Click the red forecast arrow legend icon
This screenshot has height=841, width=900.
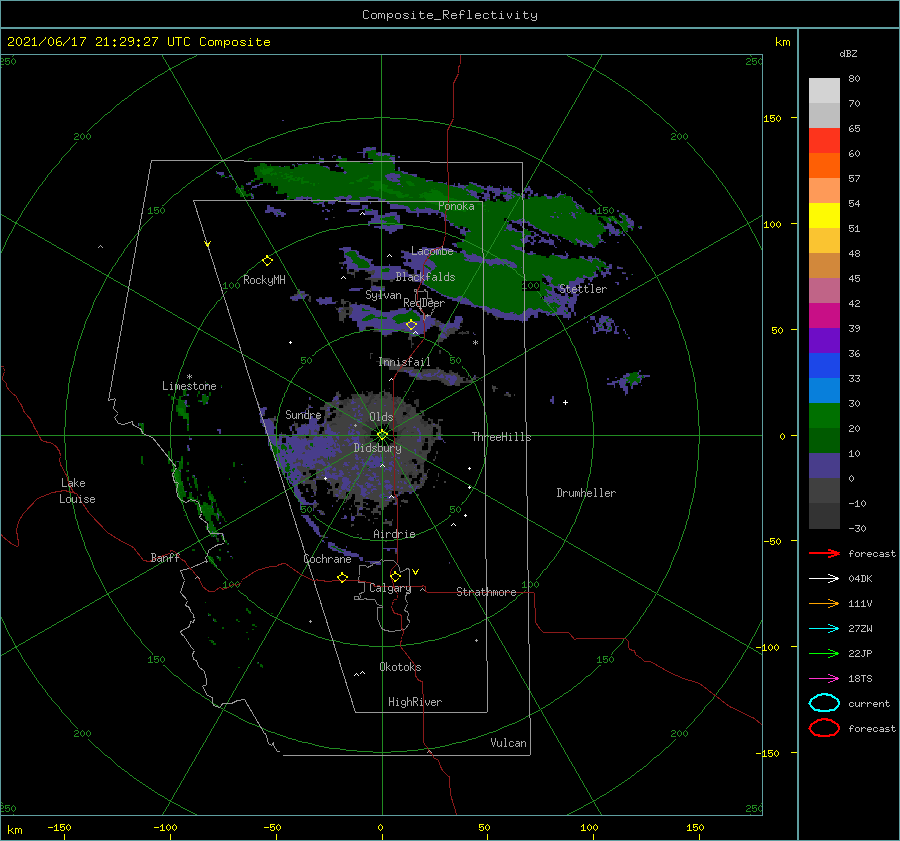pos(824,553)
